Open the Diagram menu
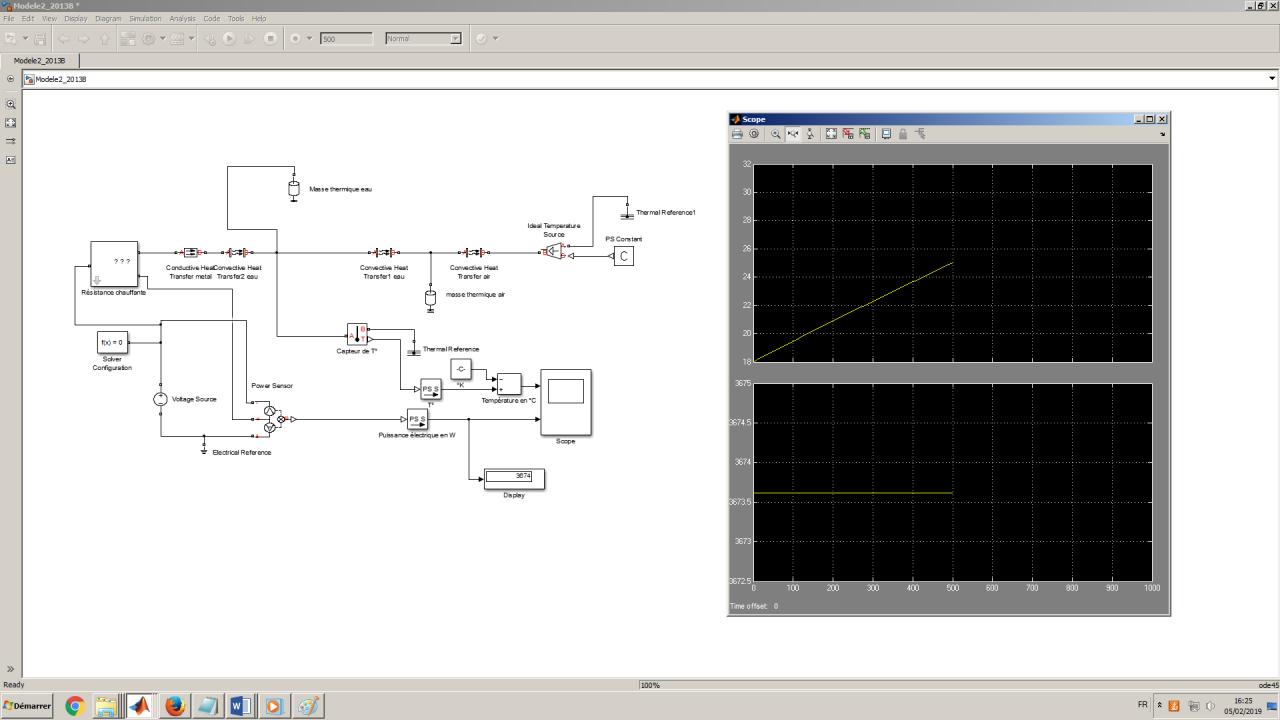Image resolution: width=1280 pixels, height=720 pixels. 108,18
